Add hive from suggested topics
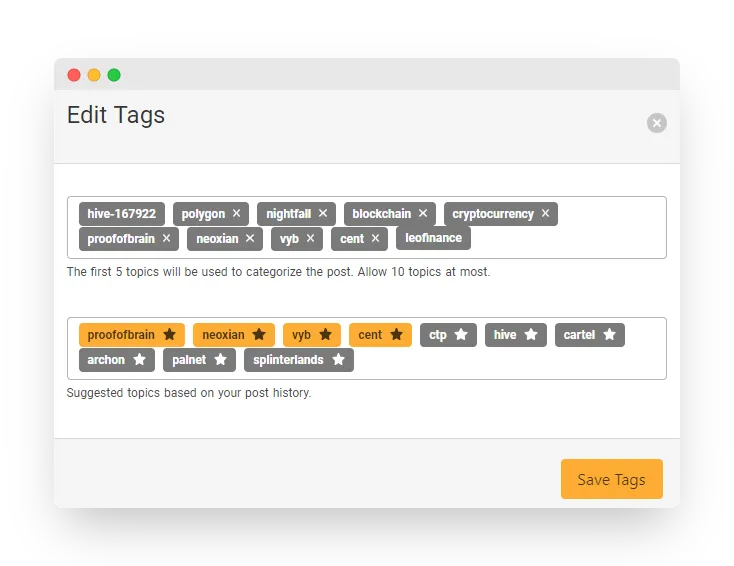The width and height of the screenshot is (734, 566). point(516,335)
